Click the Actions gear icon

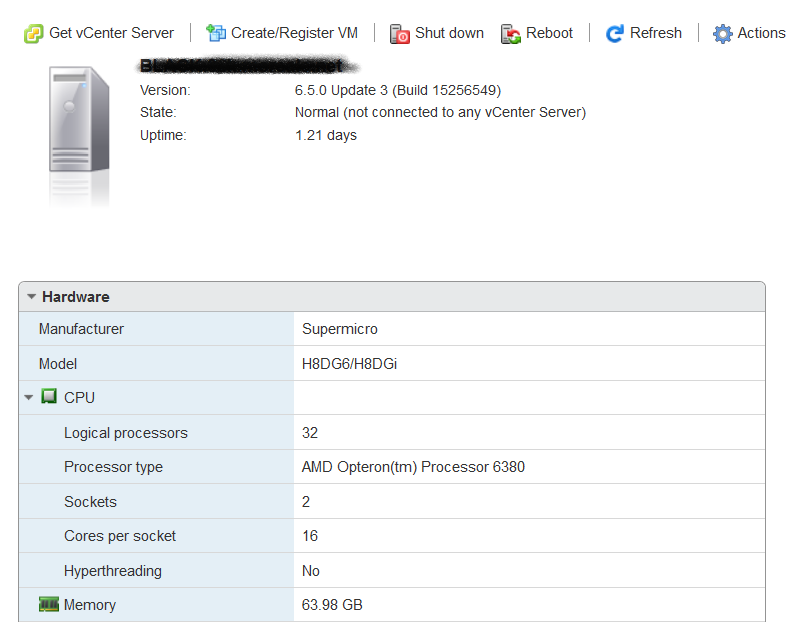(x=722, y=34)
